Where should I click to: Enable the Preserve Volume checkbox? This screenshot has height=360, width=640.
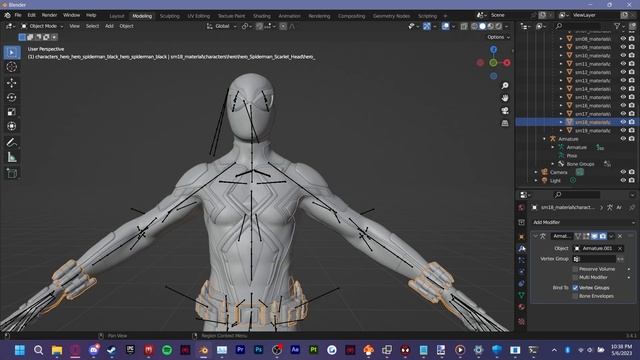point(575,269)
